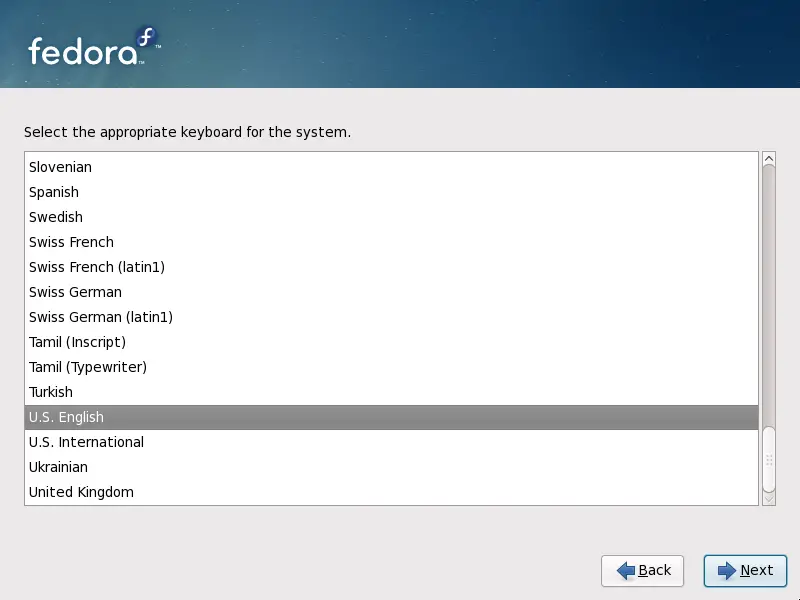Screen dimensions: 800x600
Task: Select the Swiss German layout
Action: tap(75, 292)
